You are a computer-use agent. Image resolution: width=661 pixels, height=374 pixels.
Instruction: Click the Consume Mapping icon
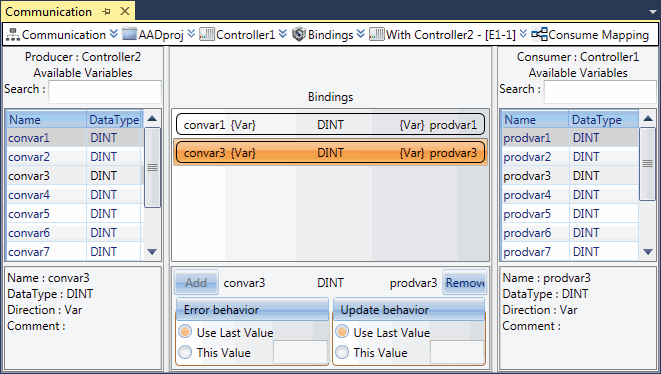coord(539,34)
